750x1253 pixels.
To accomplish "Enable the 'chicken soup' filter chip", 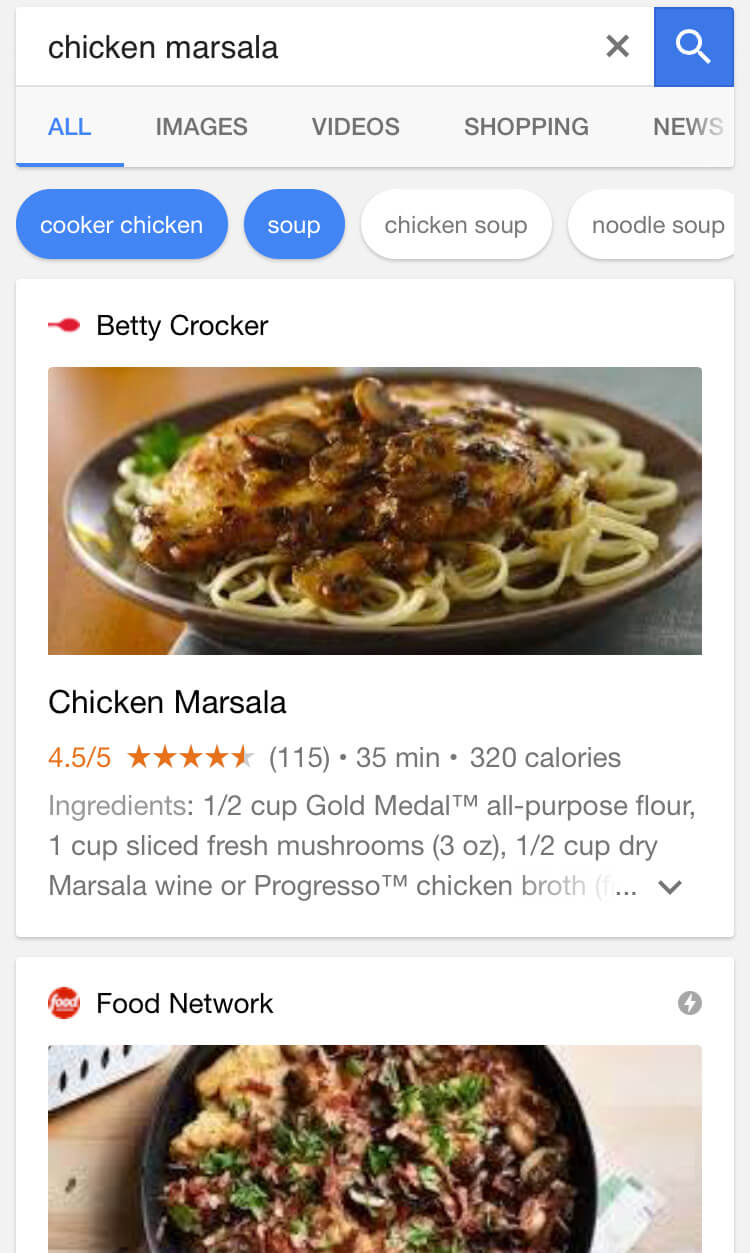I will coord(456,225).
